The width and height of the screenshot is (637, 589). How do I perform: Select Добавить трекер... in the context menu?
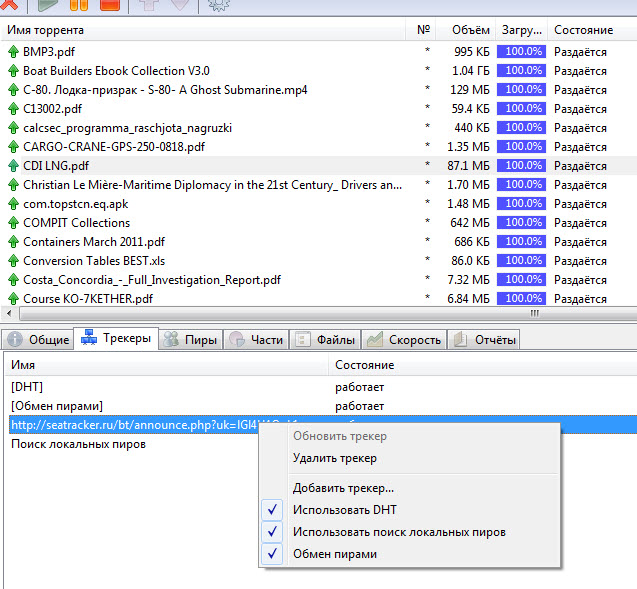343,488
